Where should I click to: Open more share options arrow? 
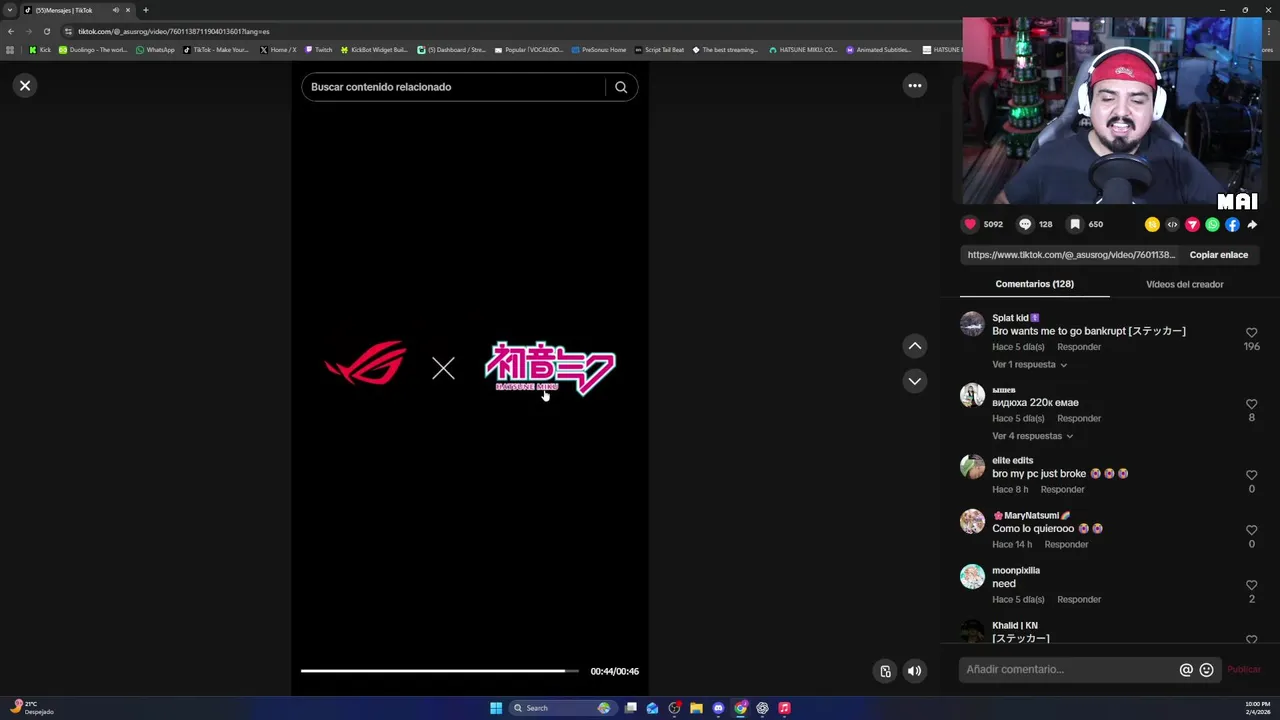[1252, 225]
